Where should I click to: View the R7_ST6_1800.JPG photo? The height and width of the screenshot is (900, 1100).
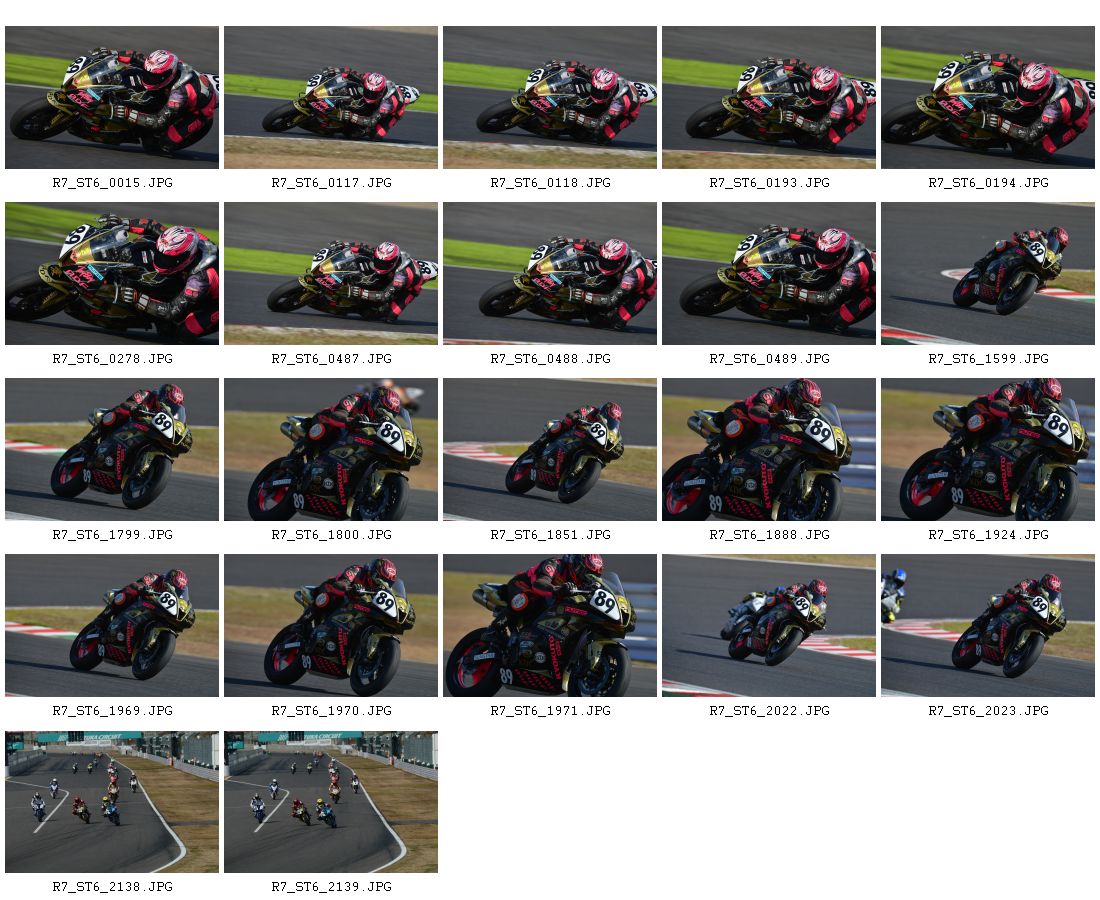[331, 450]
